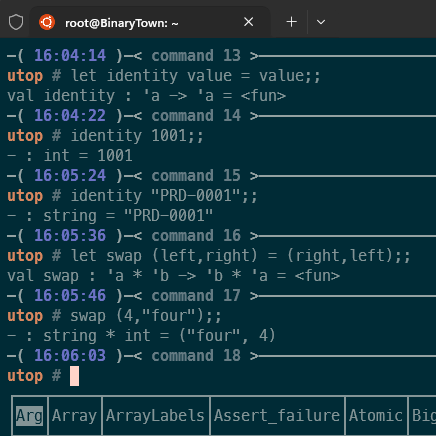This screenshot has width=436, height=436.
Task: Click the 'command 18' header label
Action: point(196,356)
